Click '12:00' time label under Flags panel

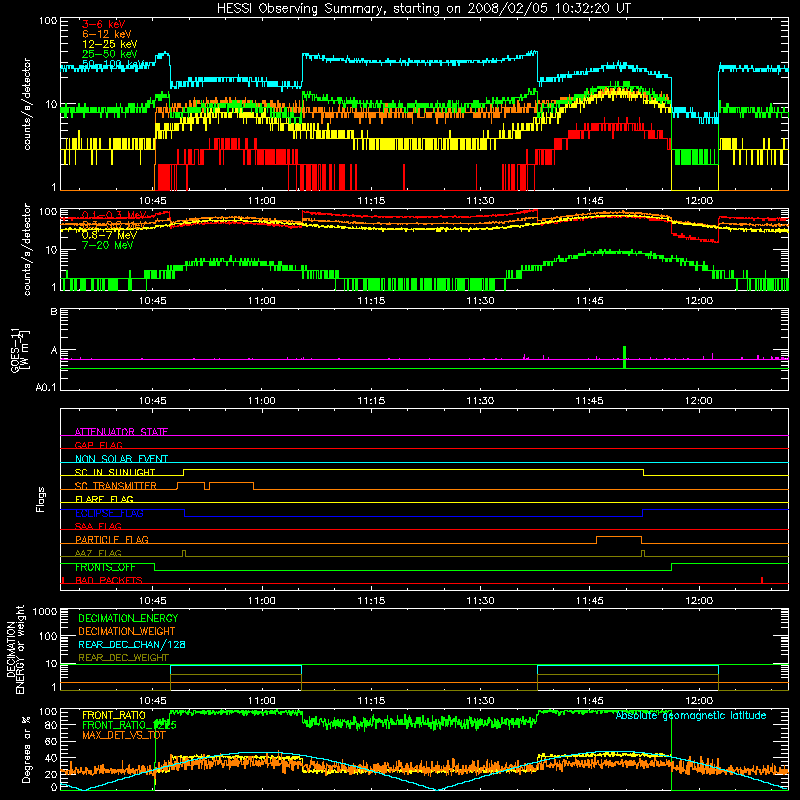698,601
